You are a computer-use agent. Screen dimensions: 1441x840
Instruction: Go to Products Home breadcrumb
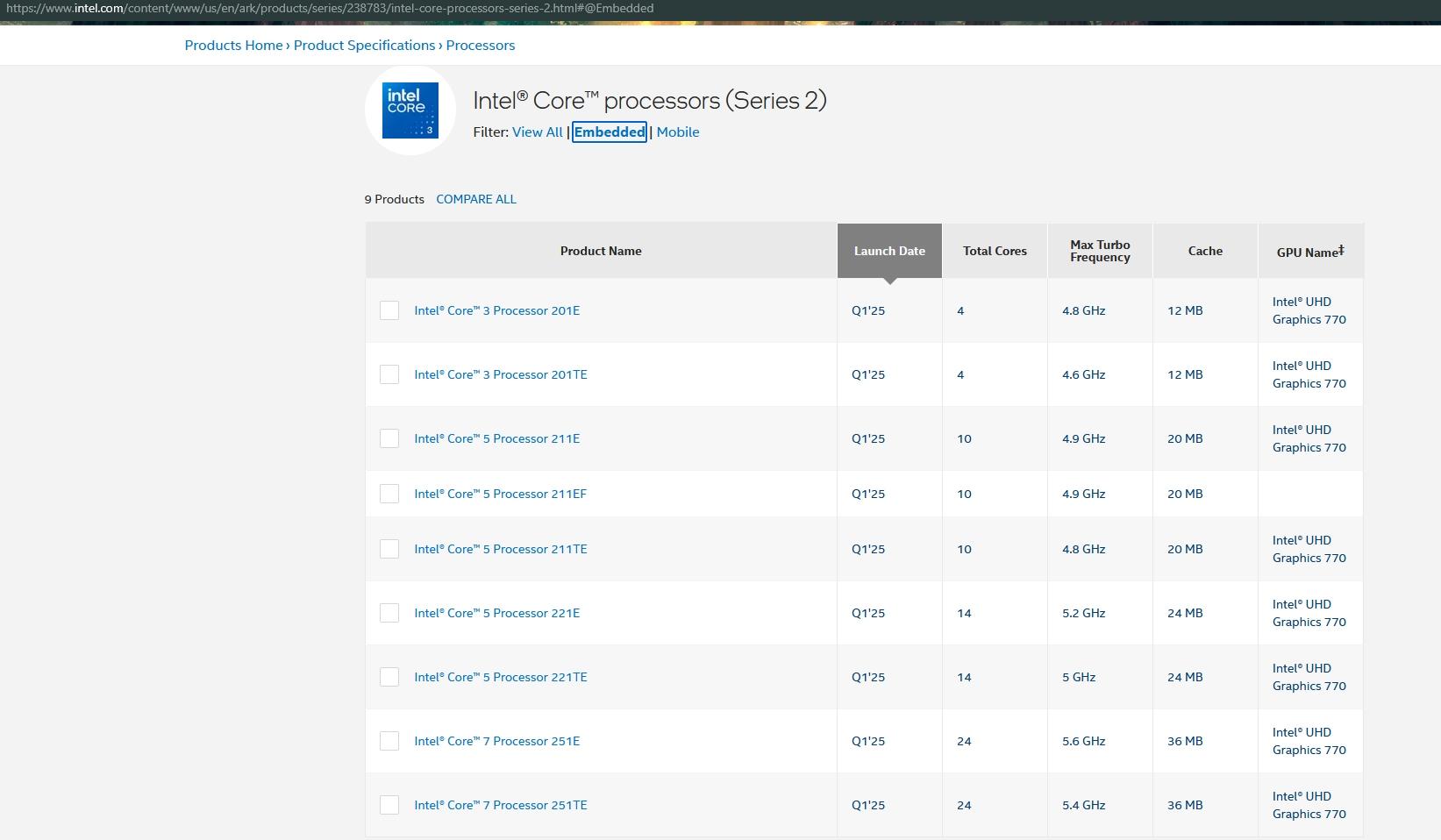click(233, 46)
